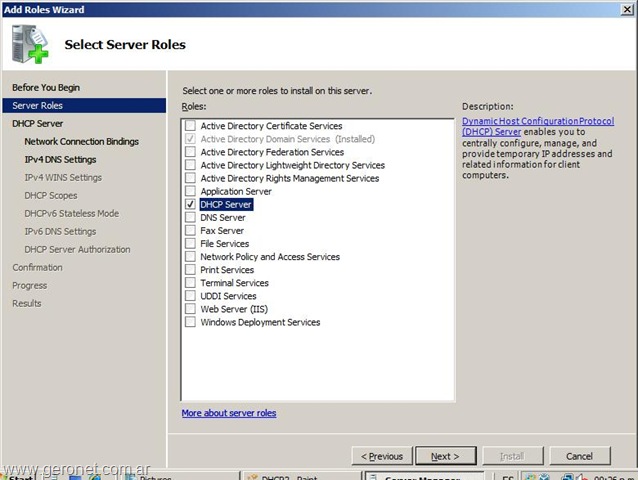Select the Web Server (IIS) role label
This screenshot has height=480, width=638.
click(x=234, y=309)
